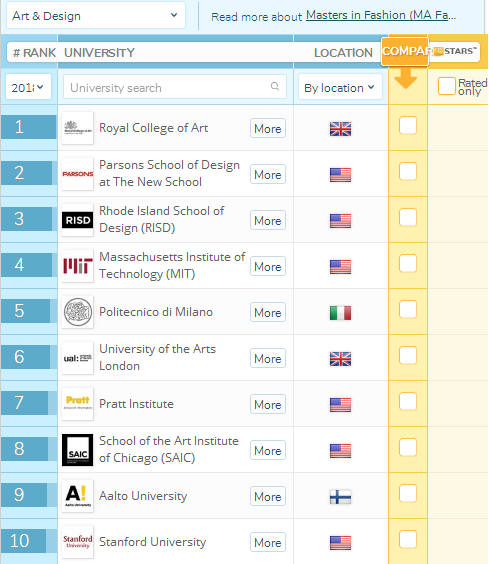Click More for Aalto University
The image size is (489, 564).
pyautogui.click(x=268, y=497)
